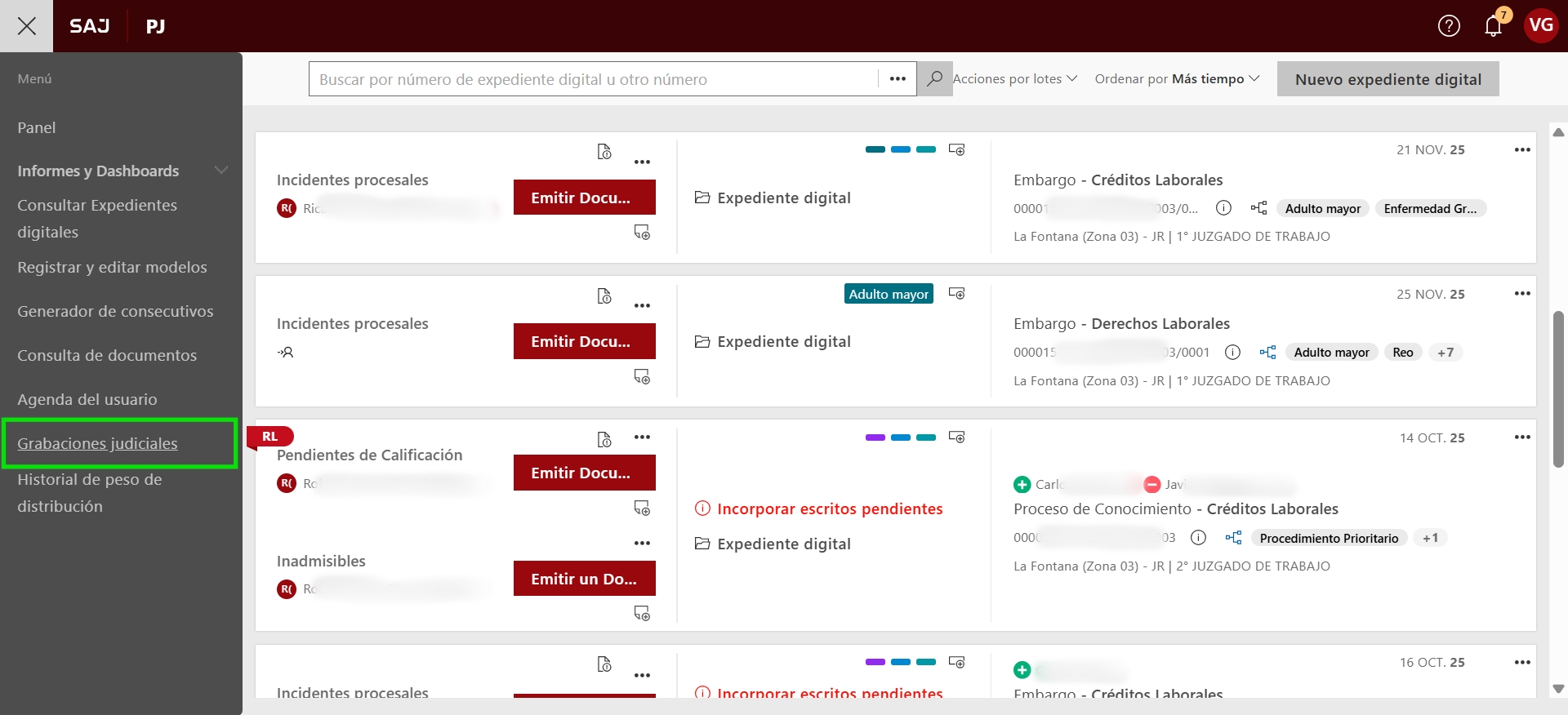The width and height of the screenshot is (1568, 715).
Task: Expand the +7 additional tags badge
Action: (1445, 353)
